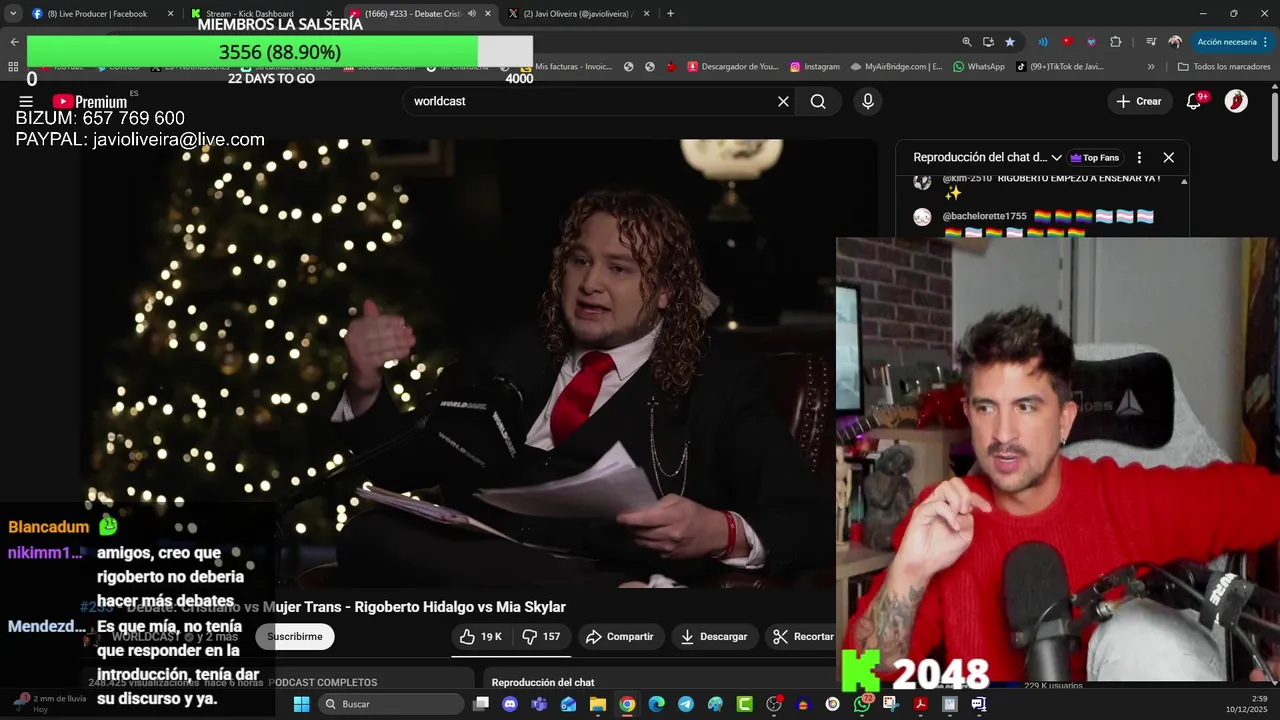Open Camtasia green taskbar icon
Image resolution: width=1280 pixels, height=720 pixels.
pyautogui.click(x=744, y=704)
